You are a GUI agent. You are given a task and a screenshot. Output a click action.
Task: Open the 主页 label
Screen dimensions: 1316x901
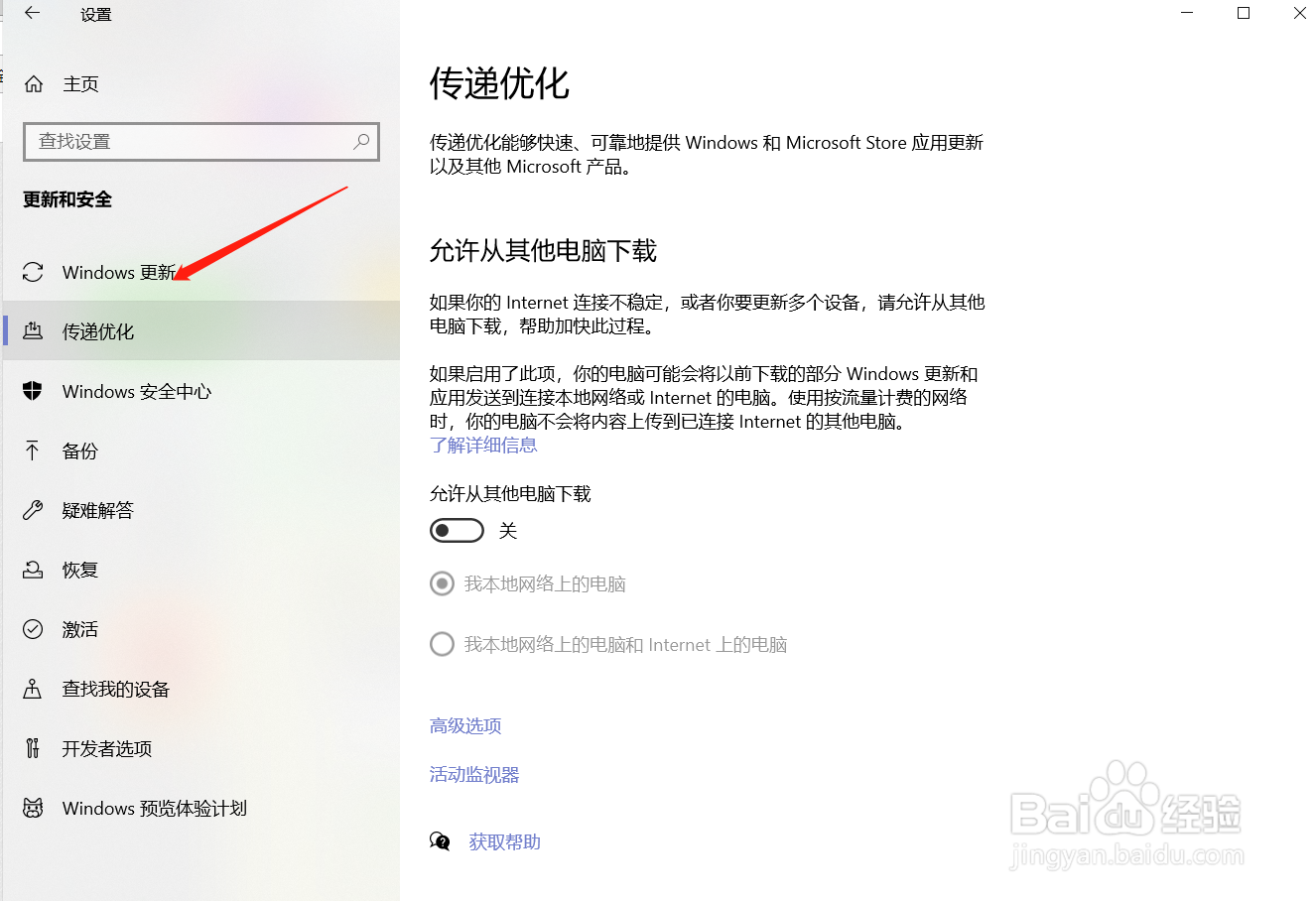coord(80,84)
